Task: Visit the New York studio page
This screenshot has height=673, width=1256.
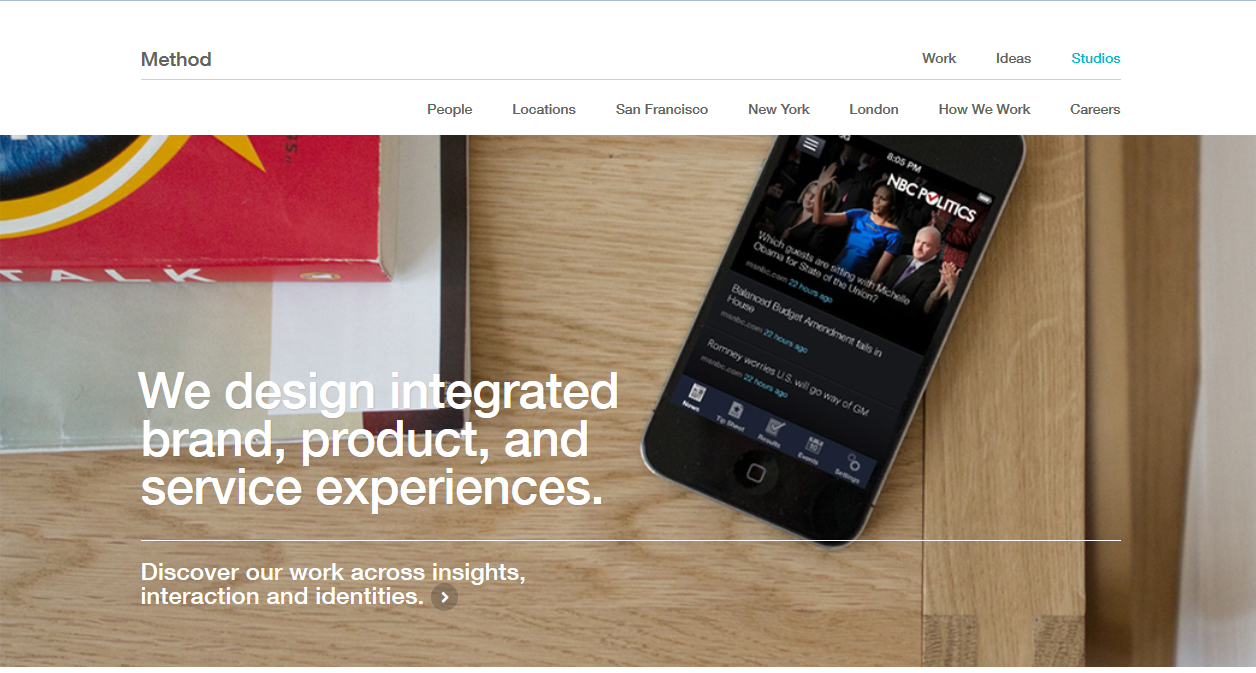Action: point(779,109)
